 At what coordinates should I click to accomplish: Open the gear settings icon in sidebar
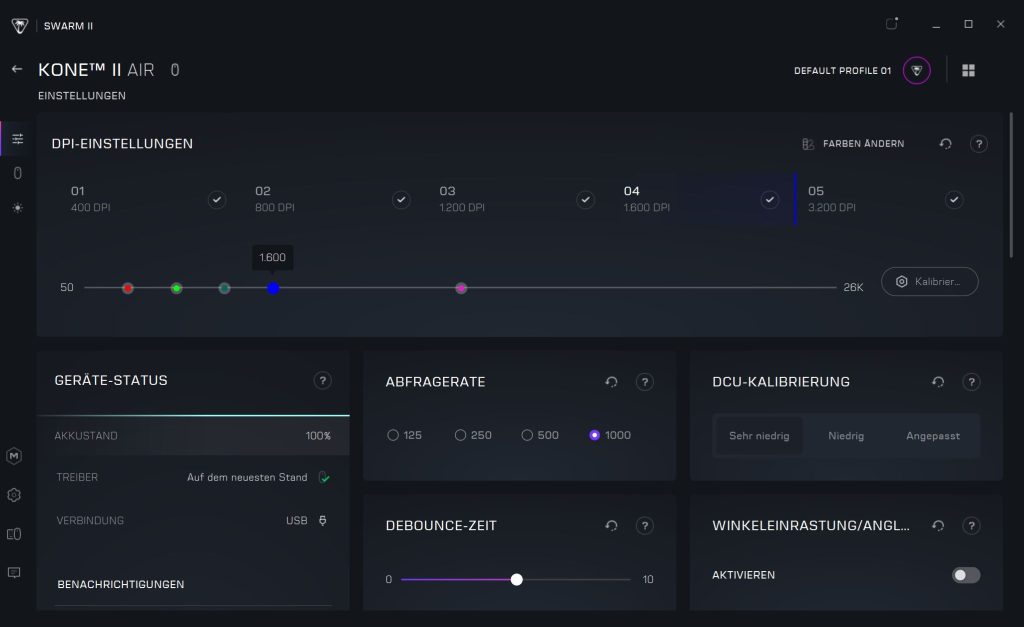pos(14,495)
